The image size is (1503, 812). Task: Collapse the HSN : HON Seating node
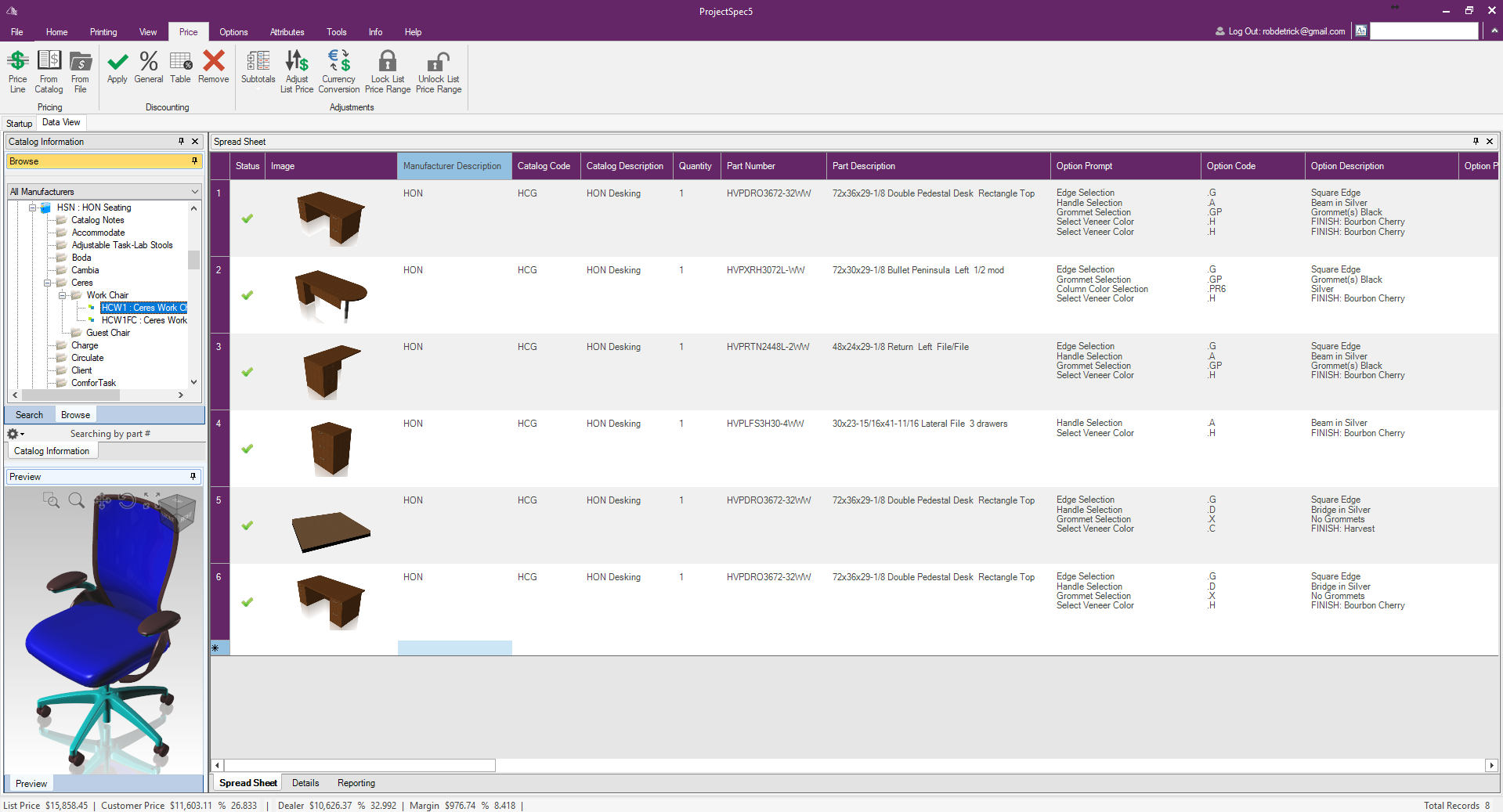click(x=33, y=208)
